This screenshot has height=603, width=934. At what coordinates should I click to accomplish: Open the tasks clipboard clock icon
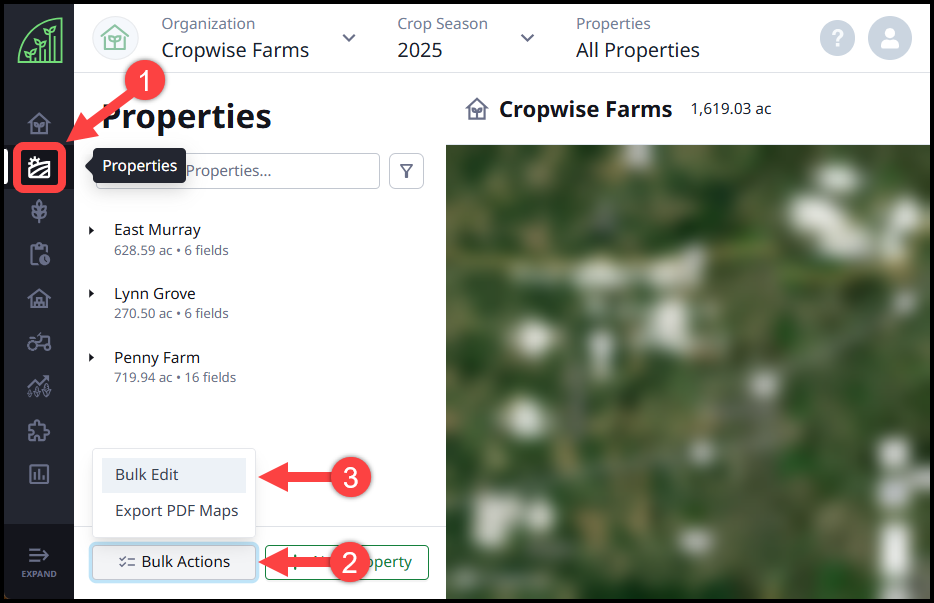pos(39,254)
